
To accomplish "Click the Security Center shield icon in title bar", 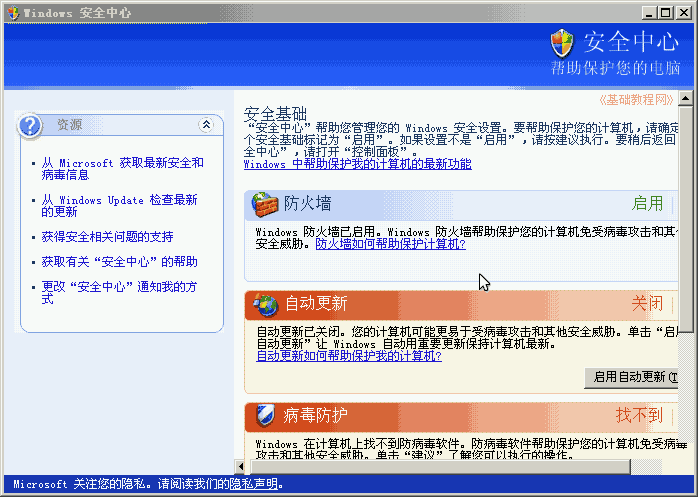I will [x=13, y=13].
